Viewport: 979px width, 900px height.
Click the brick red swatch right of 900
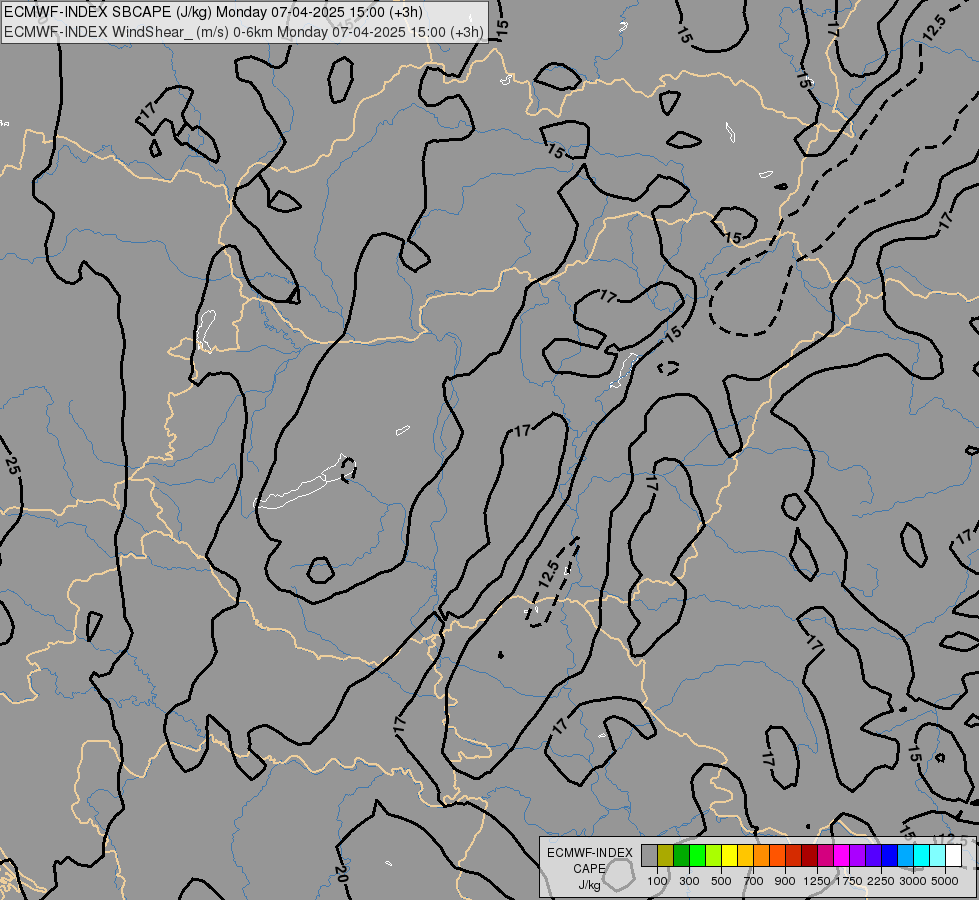tap(794, 856)
